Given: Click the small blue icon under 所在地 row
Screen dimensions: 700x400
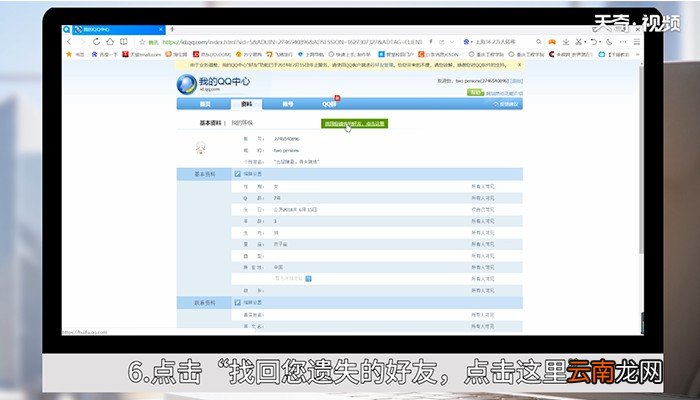Looking at the screenshot, I should [308, 279].
